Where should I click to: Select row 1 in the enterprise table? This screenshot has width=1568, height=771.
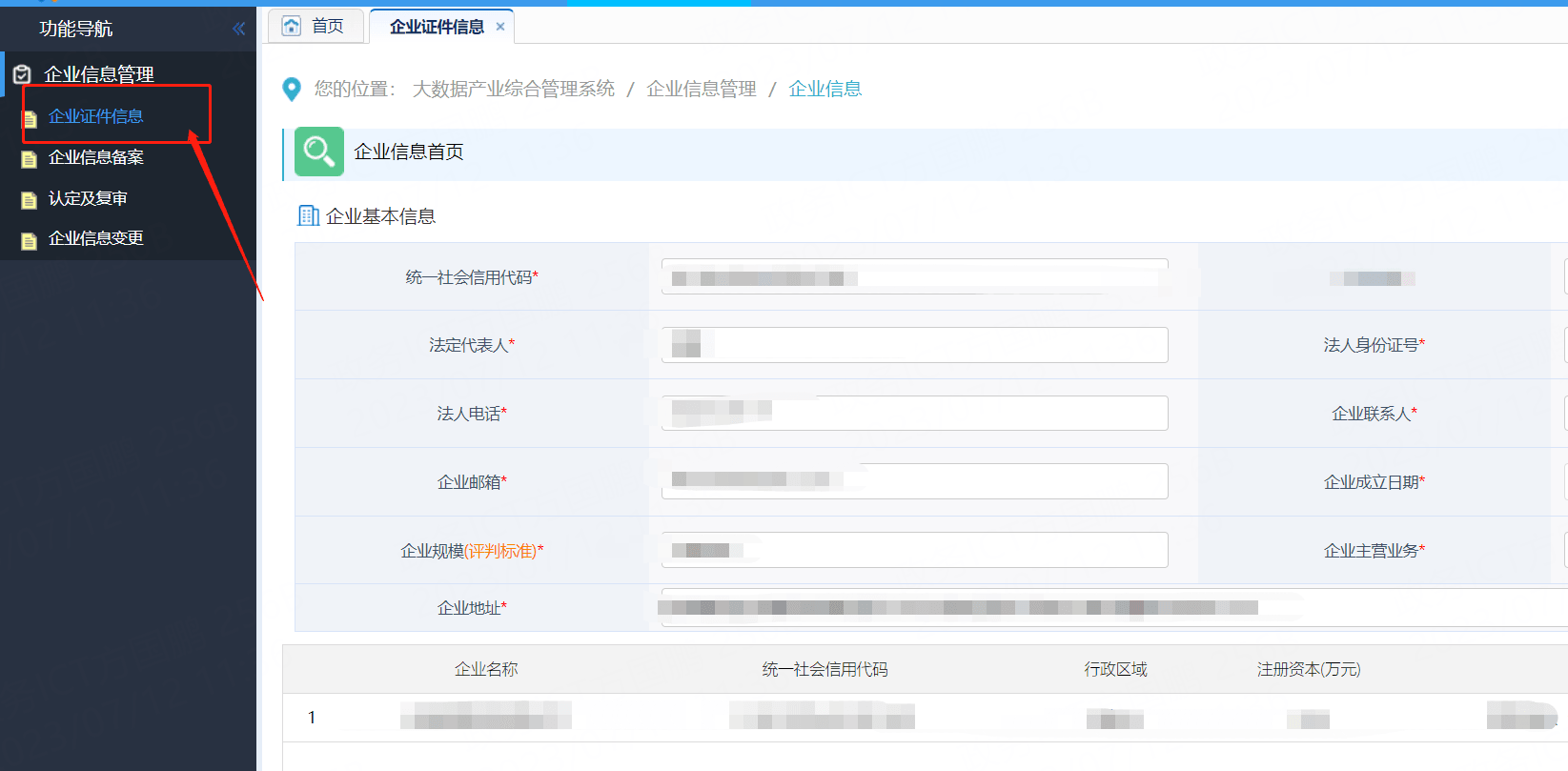tap(312, 718)
